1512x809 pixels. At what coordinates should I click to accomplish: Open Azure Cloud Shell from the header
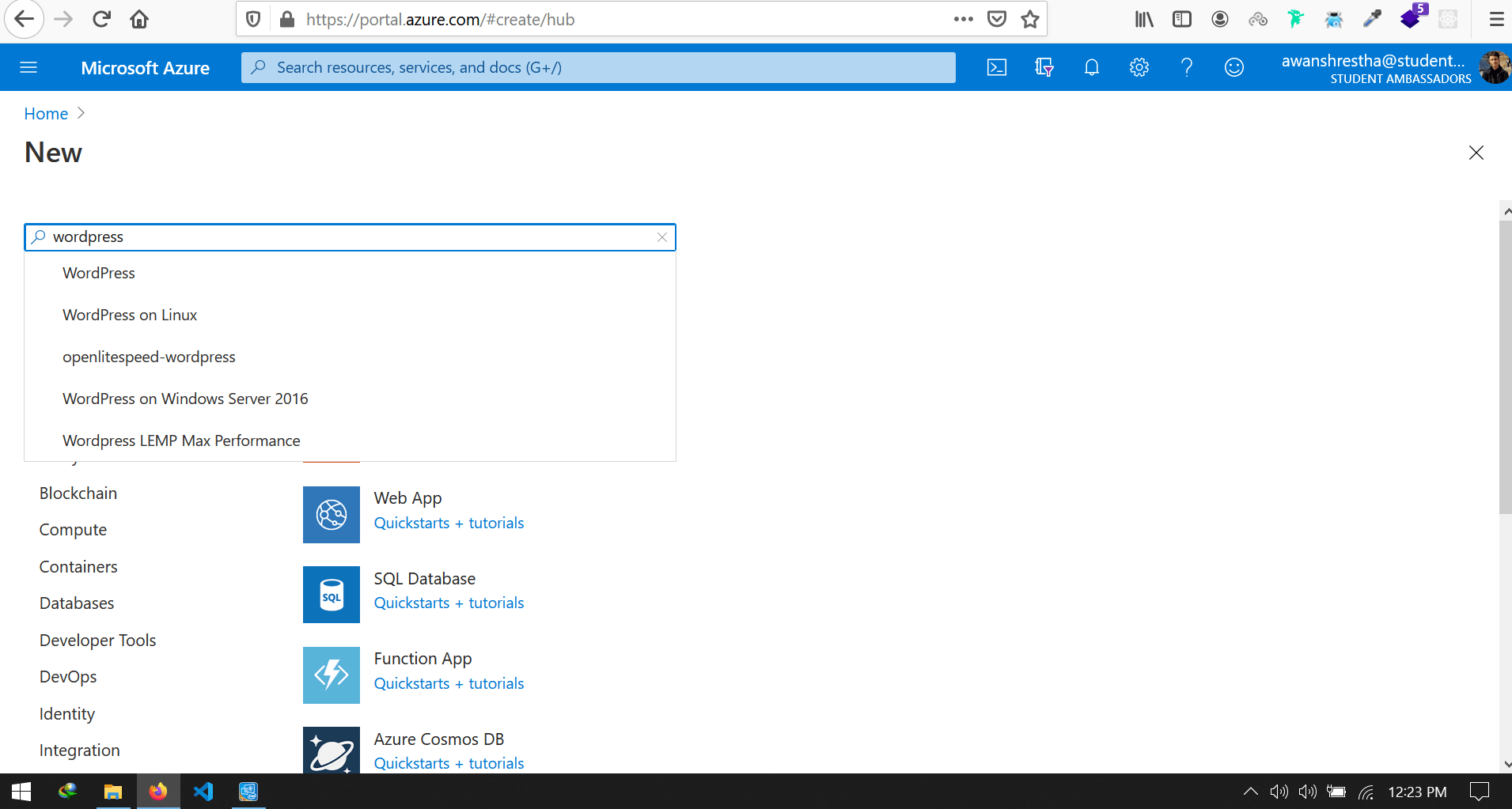996,67
